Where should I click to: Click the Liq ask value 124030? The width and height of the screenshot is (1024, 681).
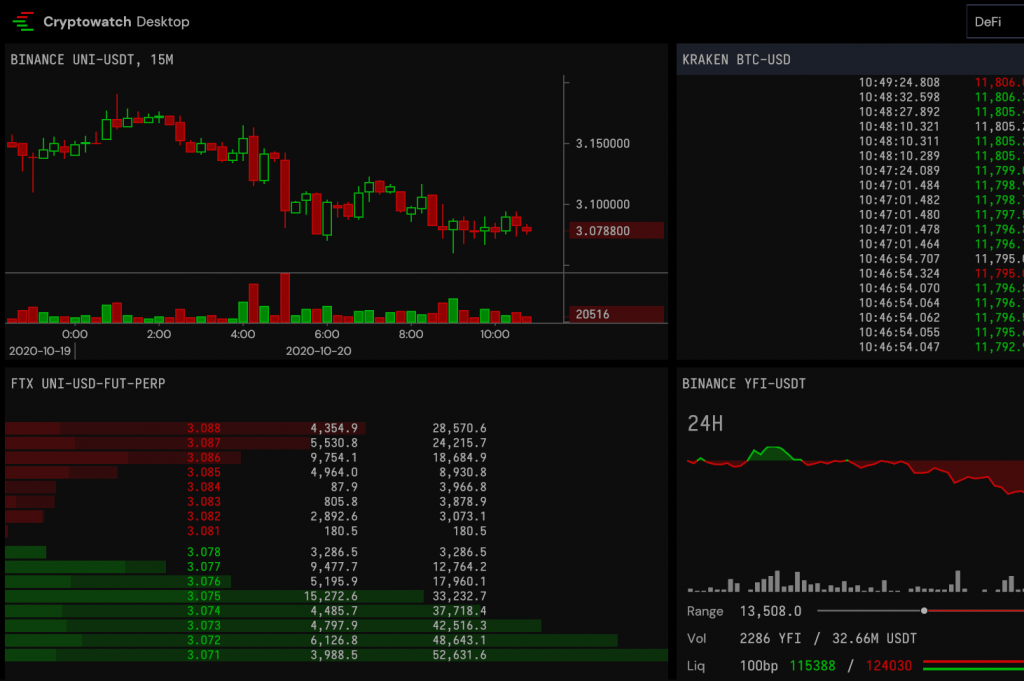pos(889,666)
